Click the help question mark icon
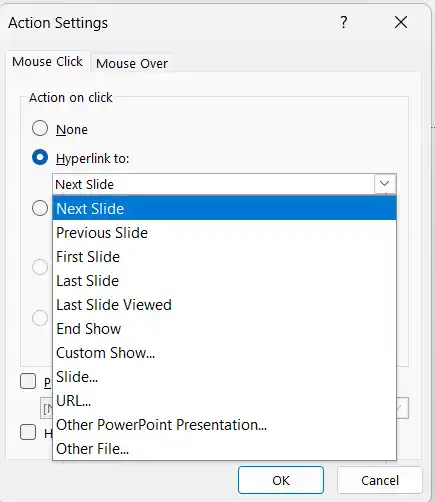The image size is (435, 502). [x=344, y=22]
